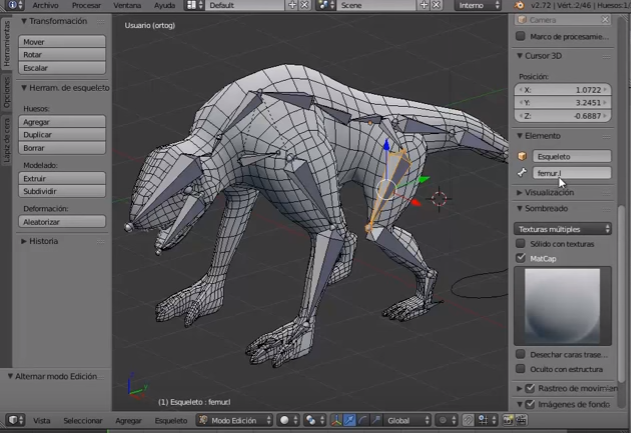The image size is (631, 433).
Task: Select the rotate manipulator arc icon
Action: pyautogui.click(x=361, y=421)
